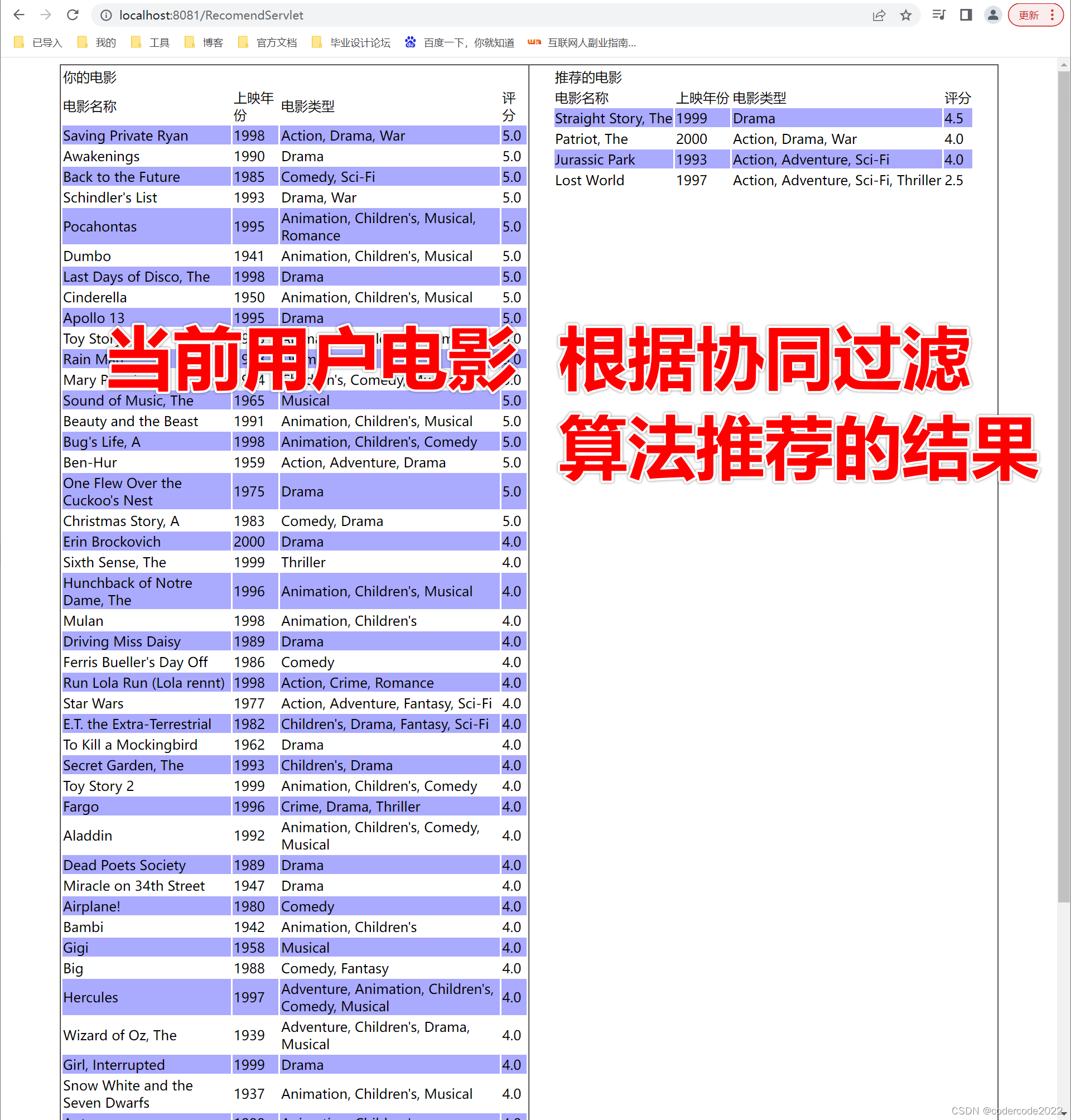1071x1120 pixels.
Task: Open the tab list icon
Action: 938,15
